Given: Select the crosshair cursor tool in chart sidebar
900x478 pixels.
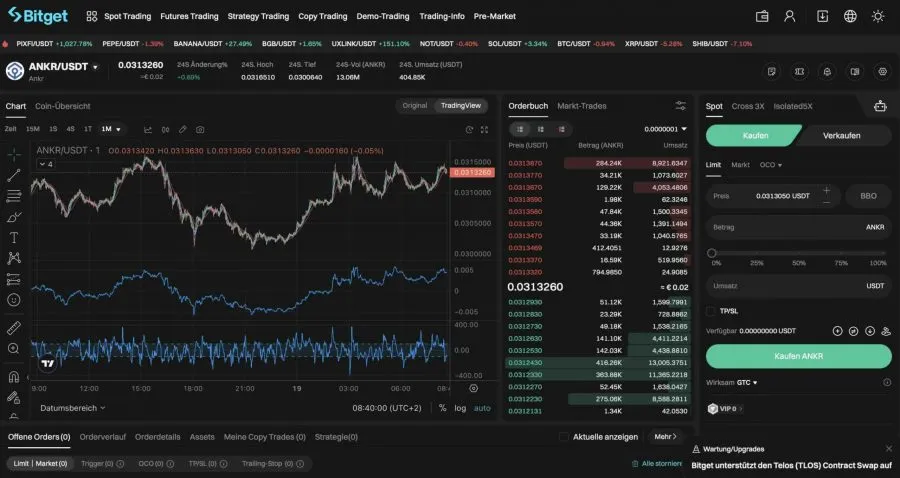Looking at the screenshot, I should point(14,154).
